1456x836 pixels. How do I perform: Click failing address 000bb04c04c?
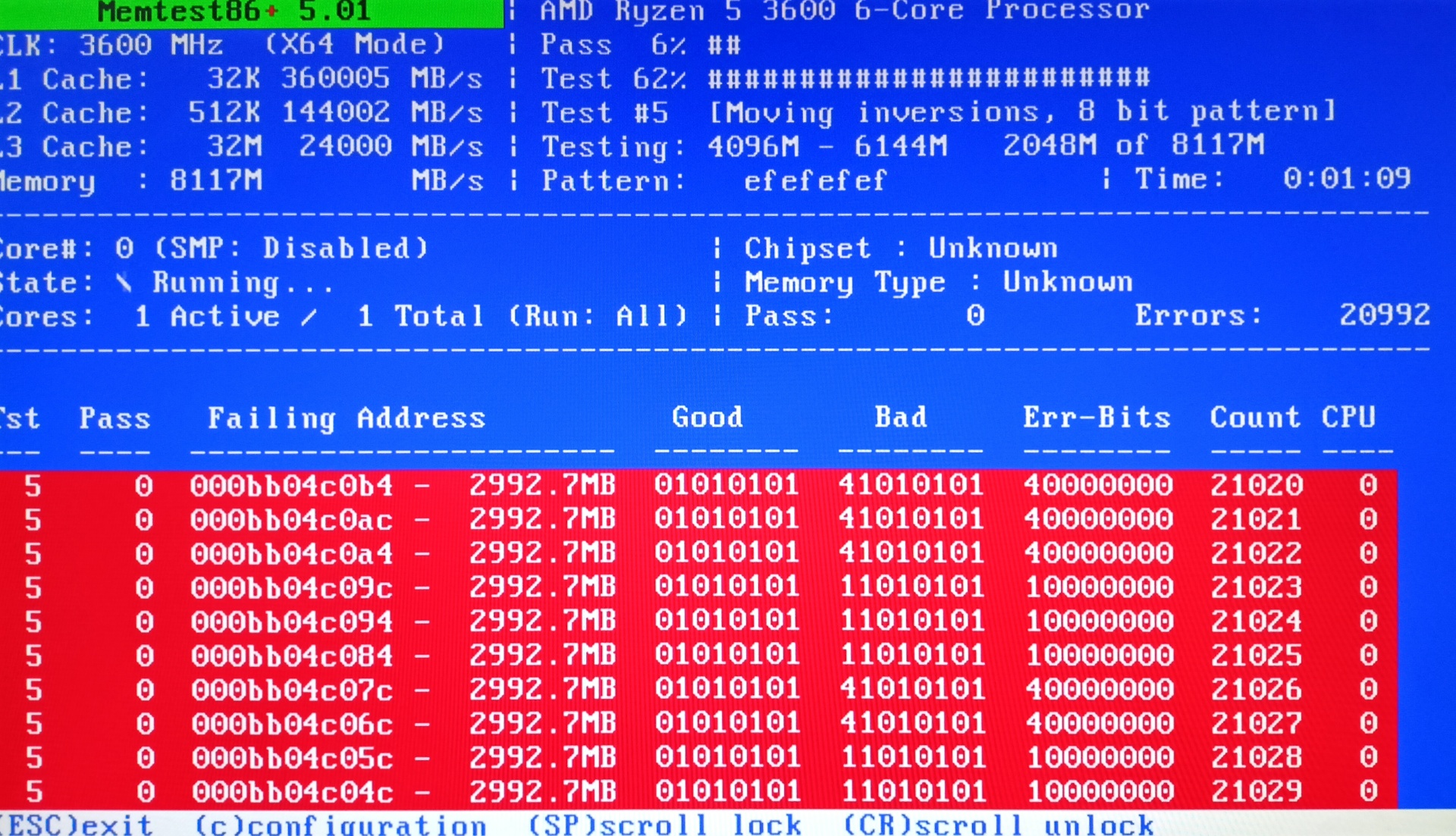[x=292, y=792]
